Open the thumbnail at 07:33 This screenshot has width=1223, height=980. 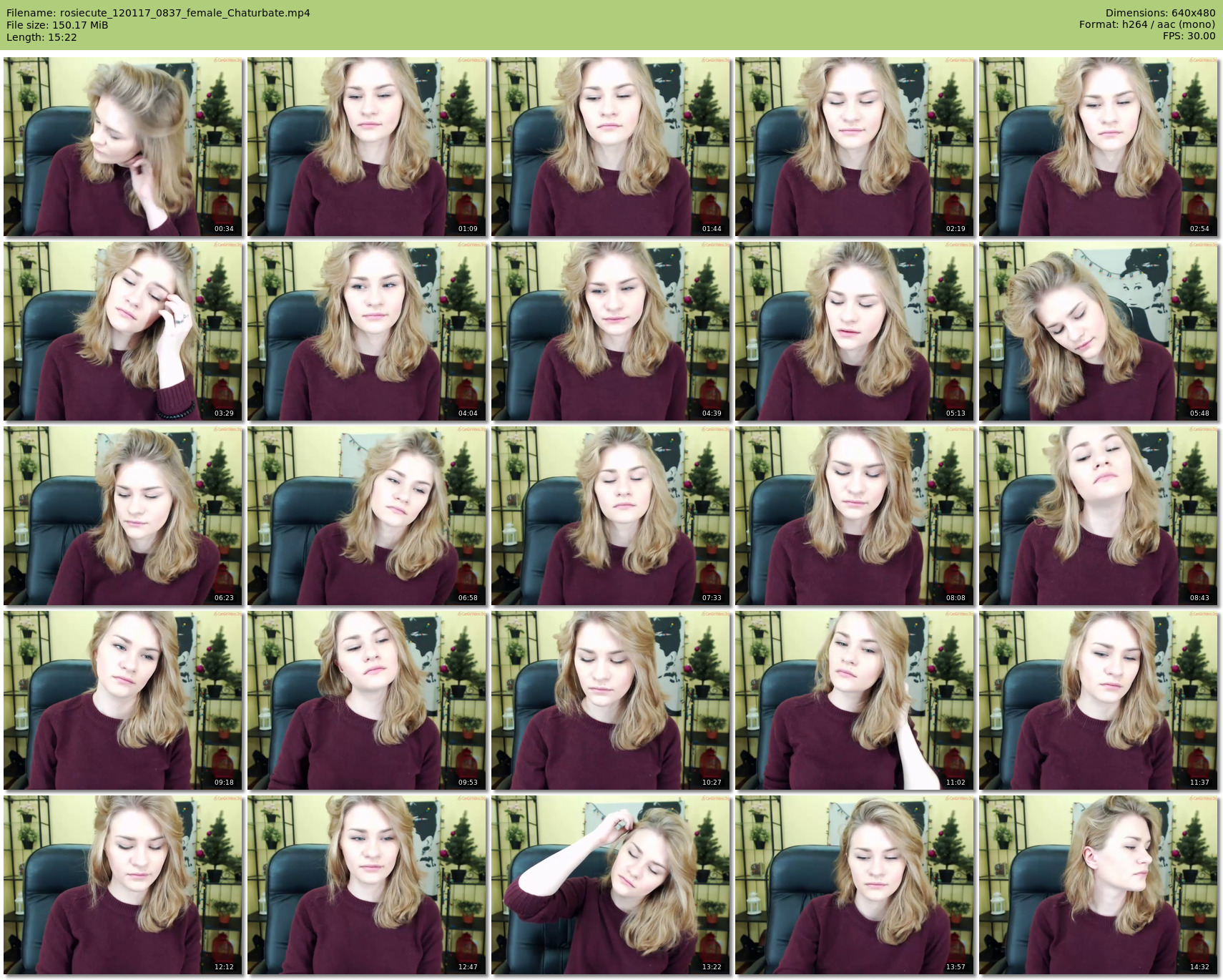tap(611, 516)
